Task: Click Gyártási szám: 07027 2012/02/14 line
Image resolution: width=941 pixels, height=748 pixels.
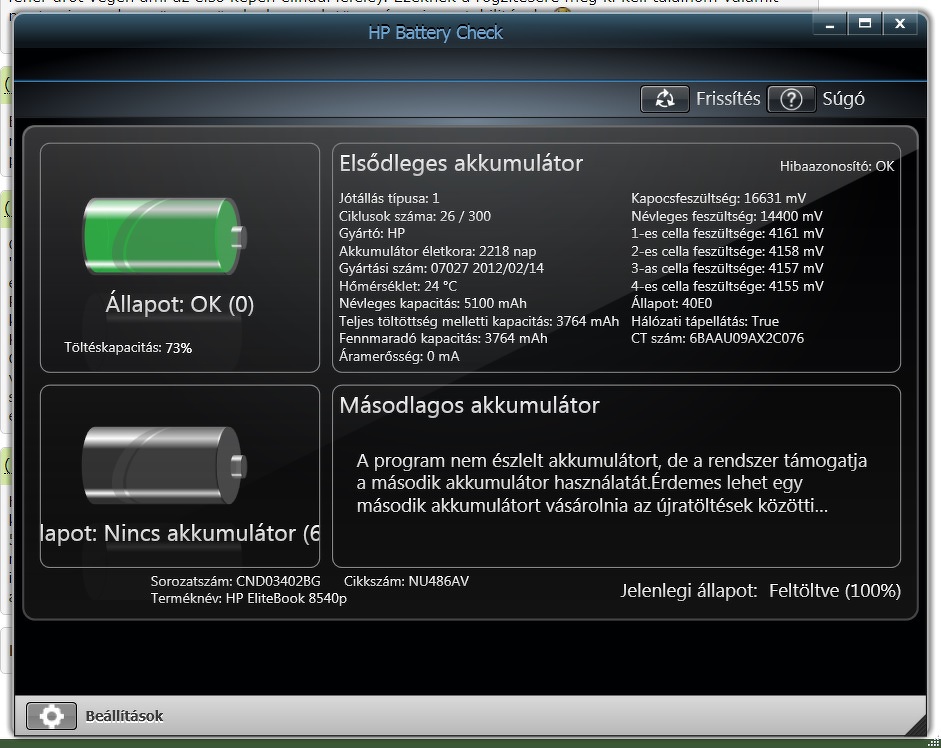Action: point(441,268)
